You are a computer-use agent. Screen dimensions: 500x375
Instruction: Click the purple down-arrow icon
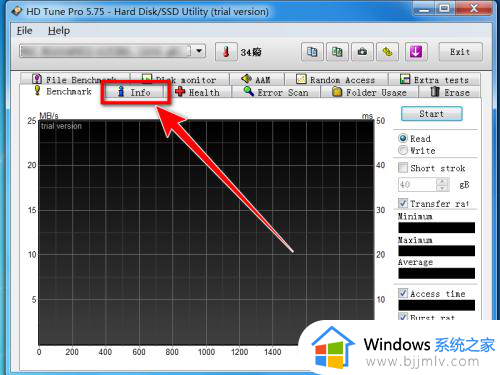(x=416, y=52)
